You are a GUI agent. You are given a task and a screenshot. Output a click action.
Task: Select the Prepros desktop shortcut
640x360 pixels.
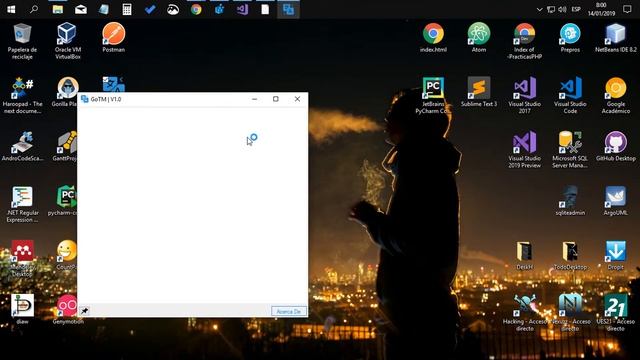(570, 38)
